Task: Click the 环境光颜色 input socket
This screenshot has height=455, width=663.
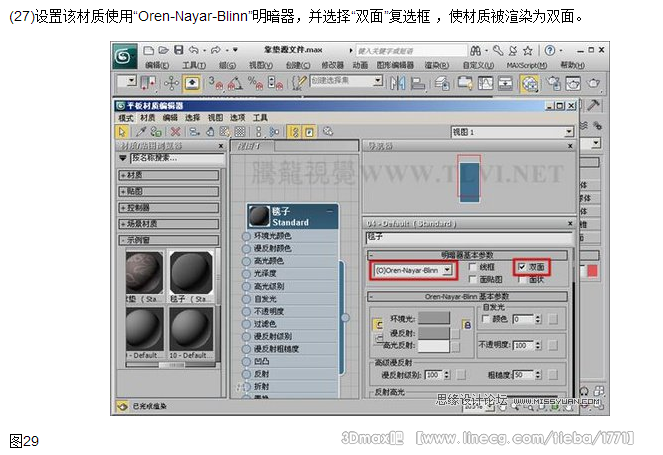Action: pos(246,236)
